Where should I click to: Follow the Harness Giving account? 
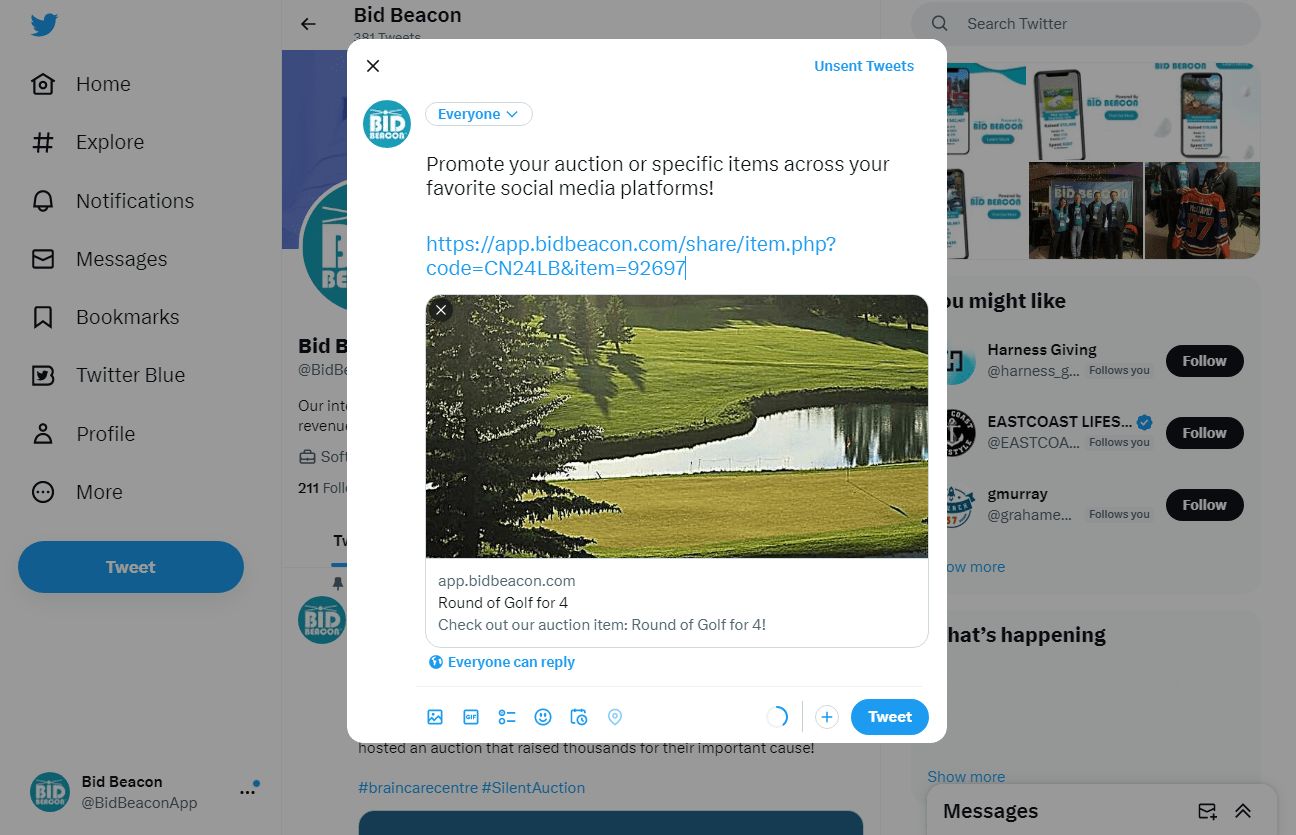(1205, 361)
